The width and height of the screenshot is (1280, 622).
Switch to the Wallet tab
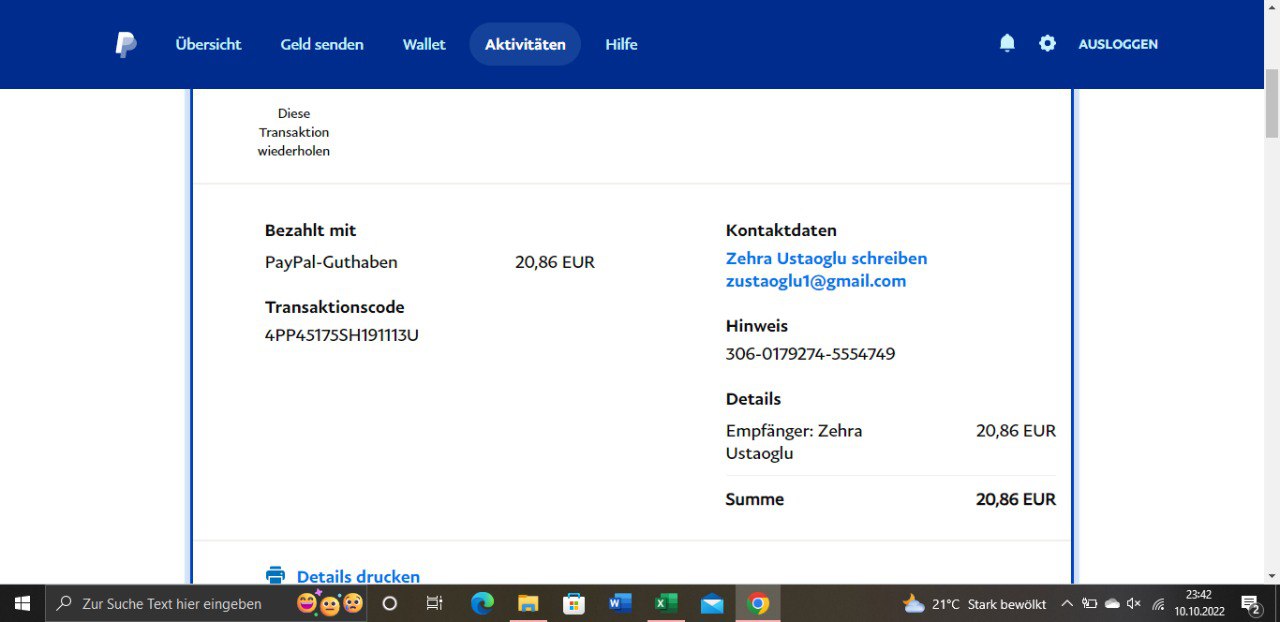pyautogui.click(x=424, y=44)
